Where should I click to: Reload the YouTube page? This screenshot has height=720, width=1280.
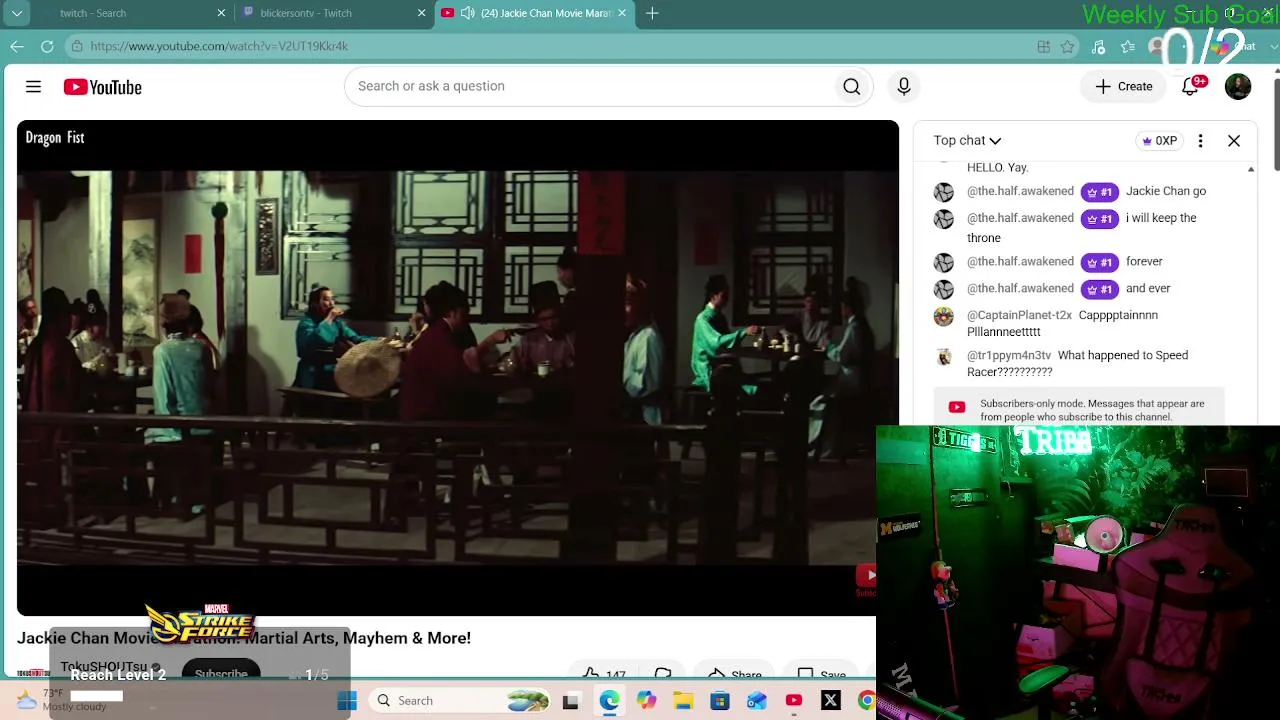(47, 46)
